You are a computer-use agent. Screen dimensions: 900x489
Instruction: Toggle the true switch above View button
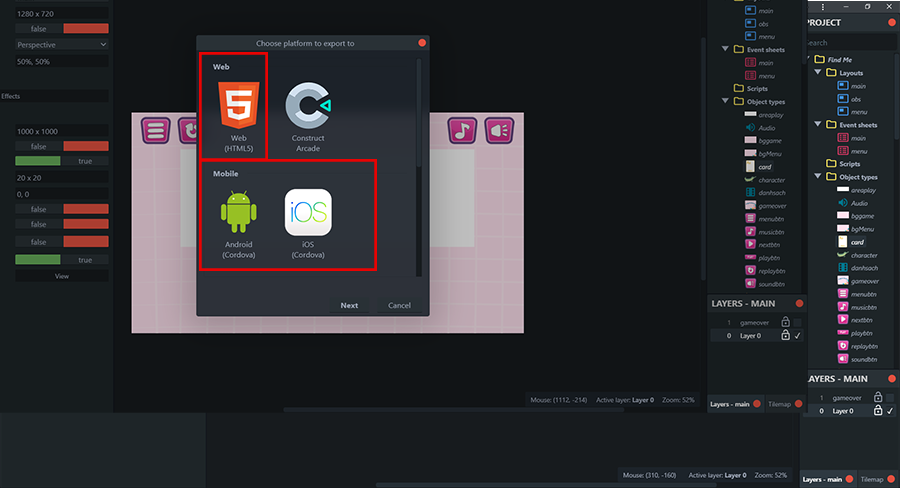61,260
